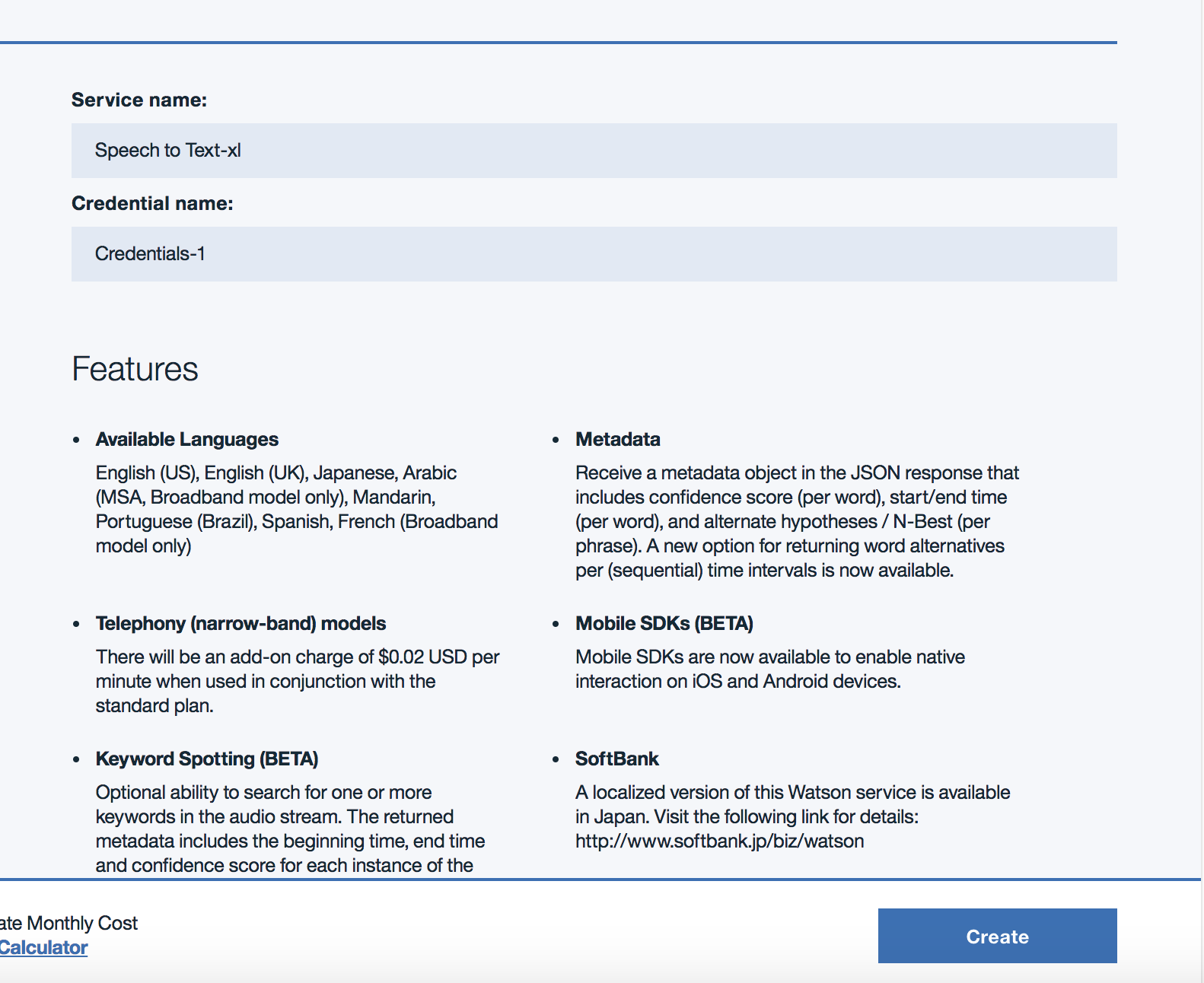Click the Mobile SDKs (BETA) title
The image size is (1204, 983).
pyautogui.click(x=664, y=623)
